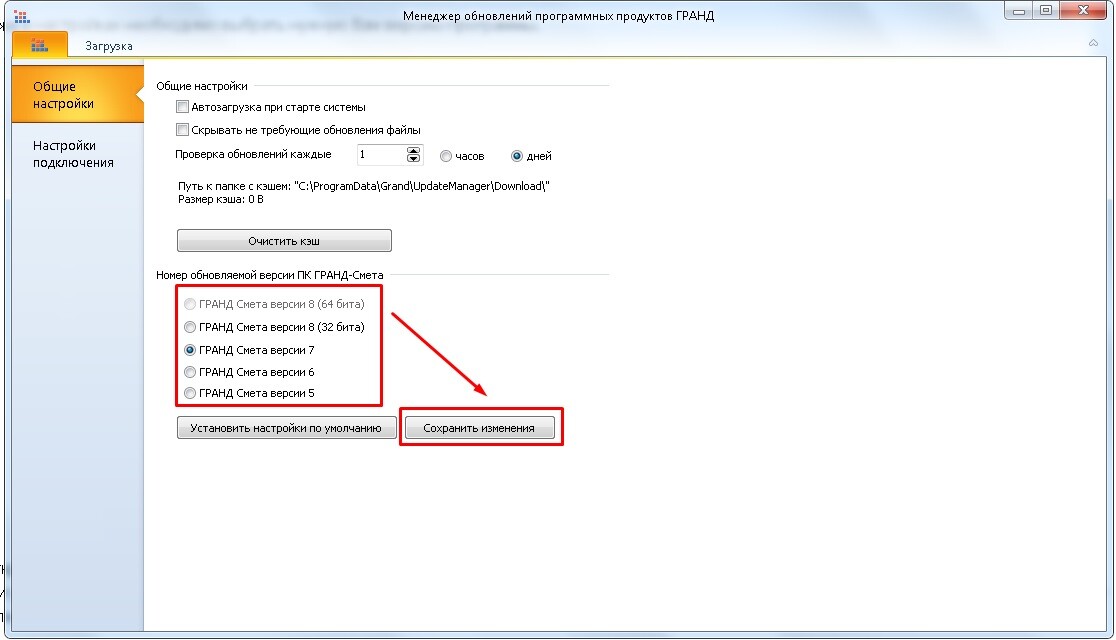Choose ГРАНД Смета версии 5
Viewport: 1116px width, 640px height.
[190, 393]
